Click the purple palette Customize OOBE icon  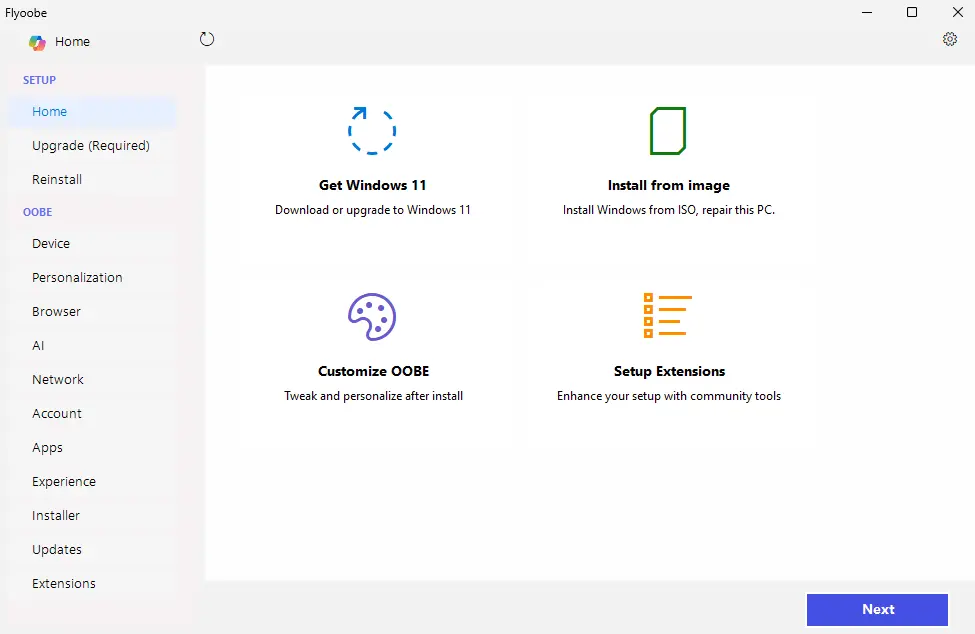point(372,317)
